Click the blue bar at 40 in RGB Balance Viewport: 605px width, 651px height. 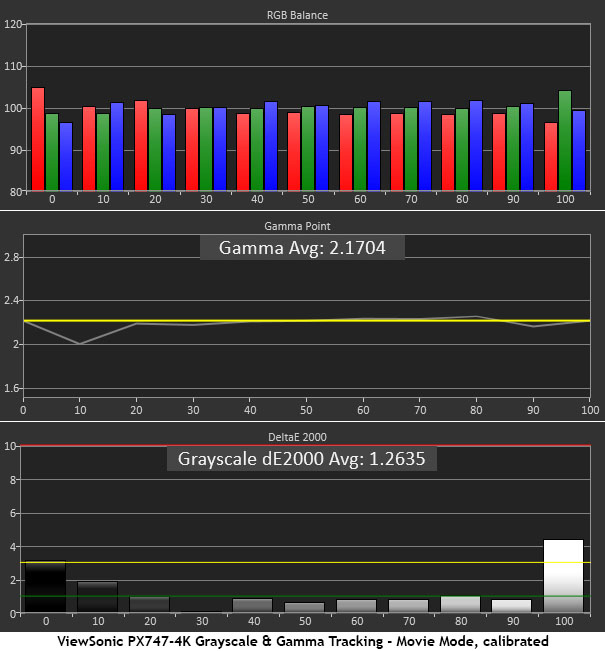pos(270,146)
